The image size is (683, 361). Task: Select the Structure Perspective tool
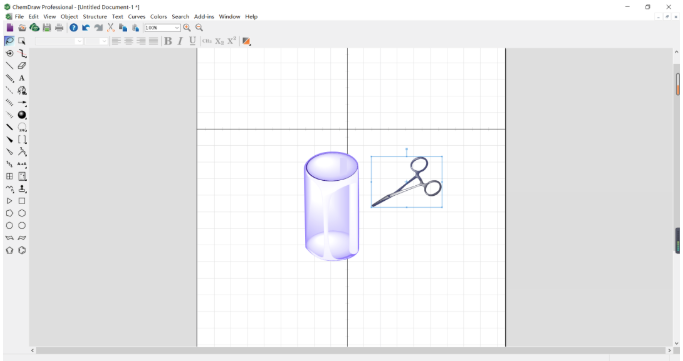coord(9,54)
